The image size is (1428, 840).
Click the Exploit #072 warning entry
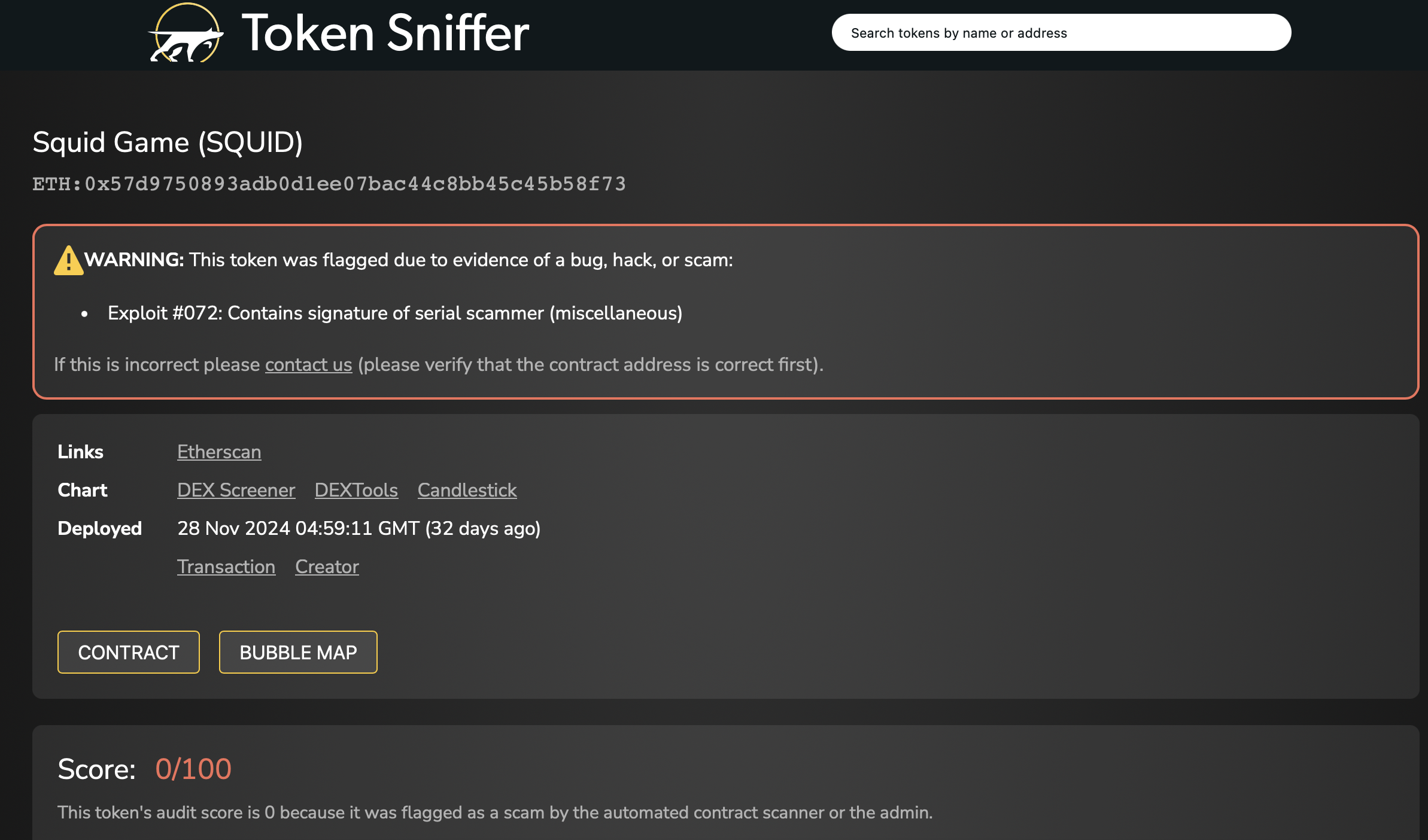tap(395, 313)
